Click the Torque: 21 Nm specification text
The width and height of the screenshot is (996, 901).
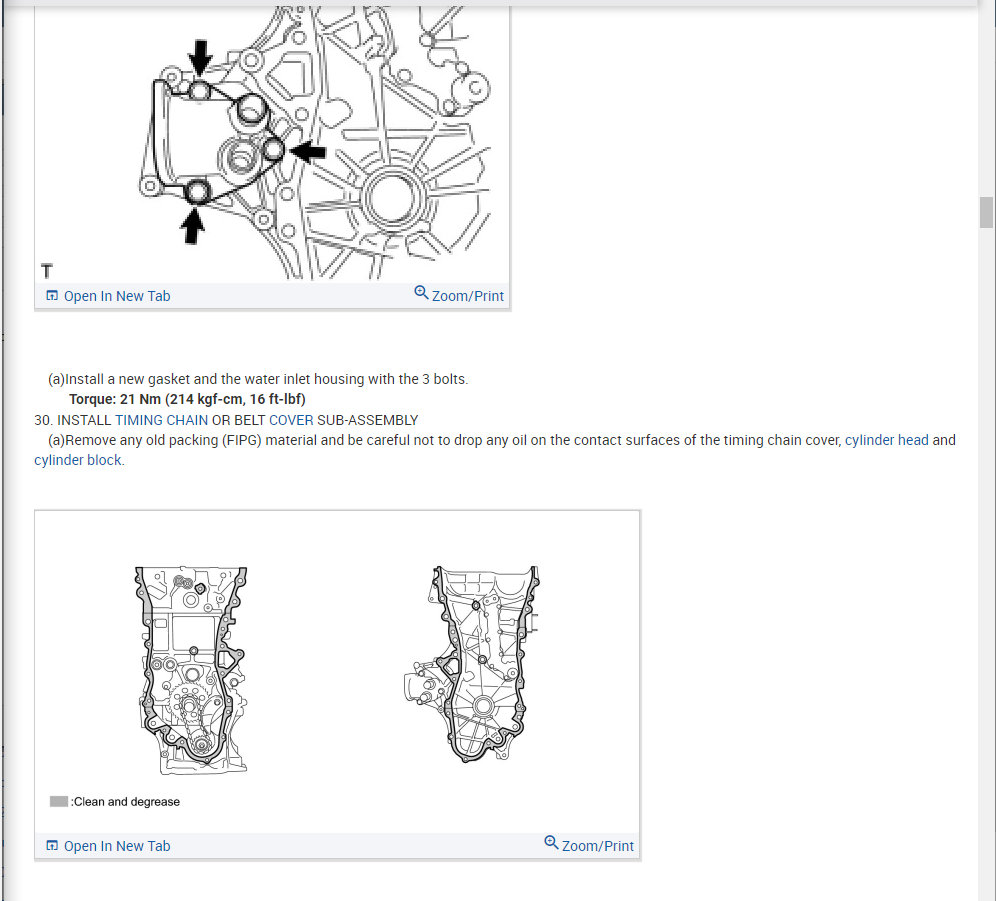point(187,399)
